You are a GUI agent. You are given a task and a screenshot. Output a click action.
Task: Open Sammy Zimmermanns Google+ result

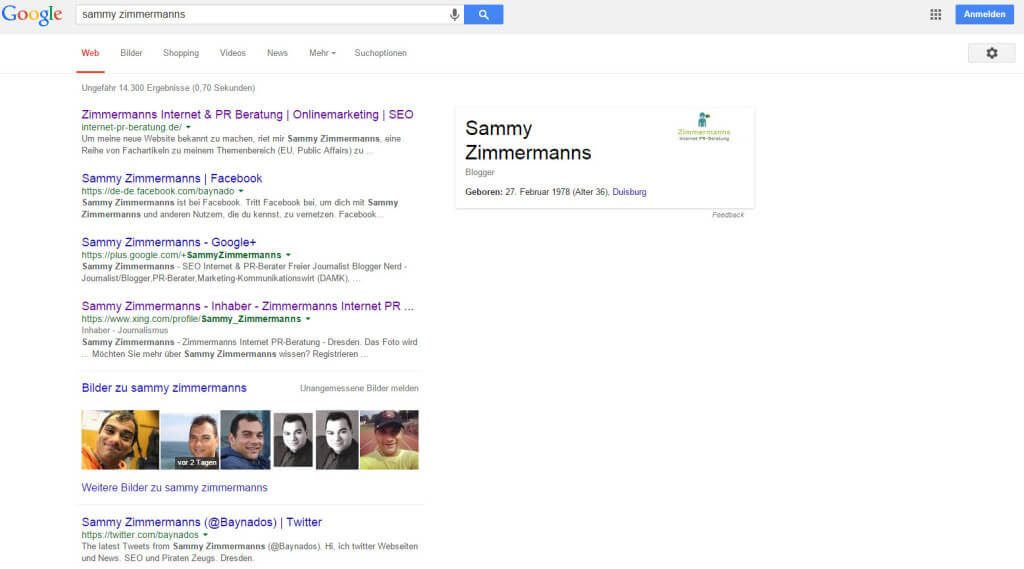[168, 242]
